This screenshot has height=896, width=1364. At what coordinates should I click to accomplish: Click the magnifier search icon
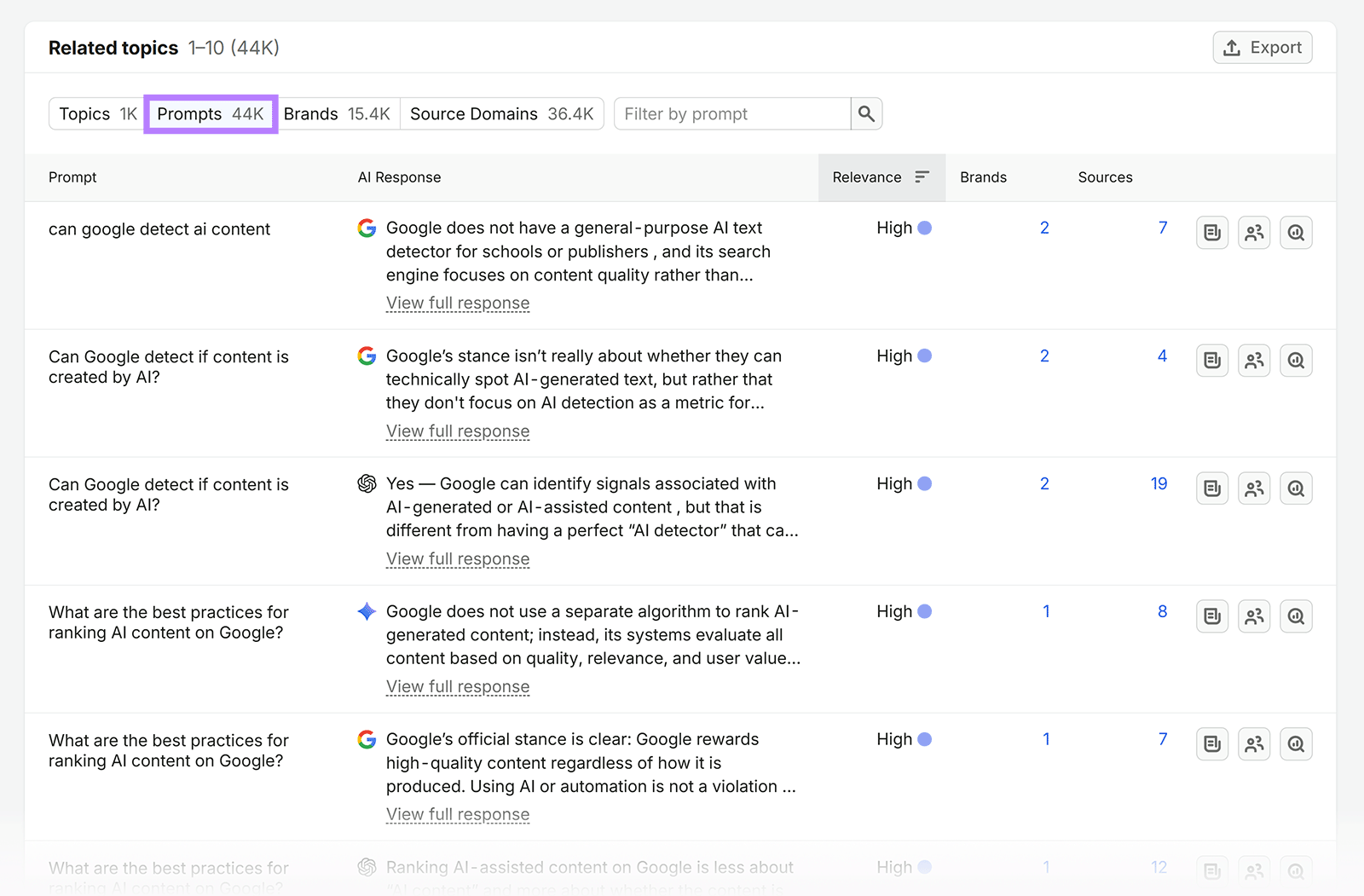(866, 114)
